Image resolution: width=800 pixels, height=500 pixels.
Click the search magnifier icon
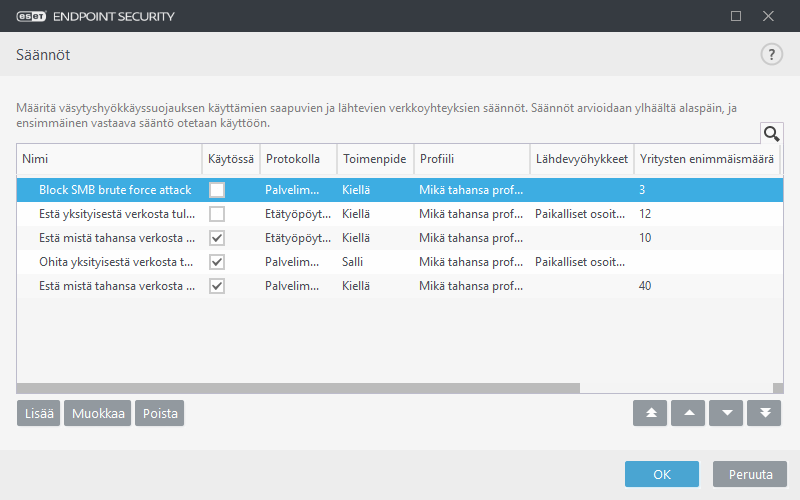coord(771,134)
